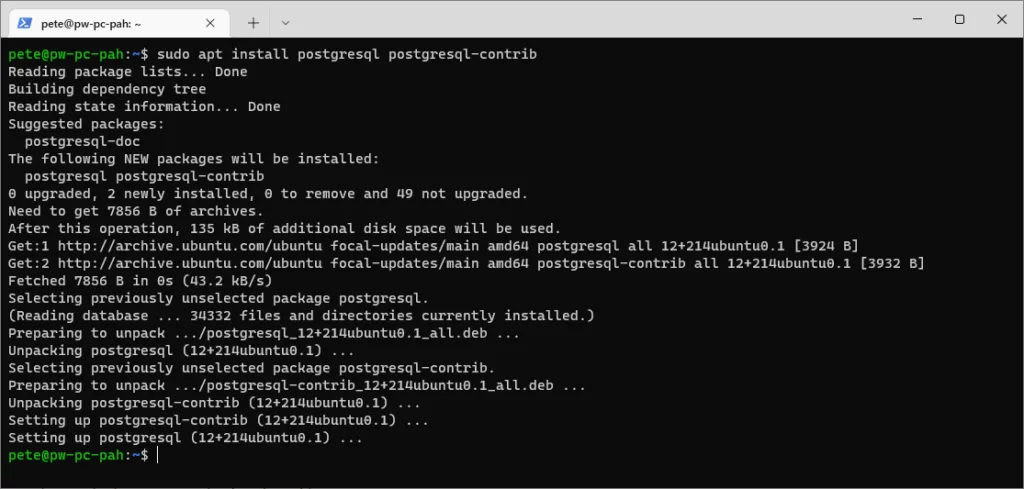Viewport: 1024px width, 489px height.
Task: Click the Reading package lists... Done line
Action: [x=127, y=72]
